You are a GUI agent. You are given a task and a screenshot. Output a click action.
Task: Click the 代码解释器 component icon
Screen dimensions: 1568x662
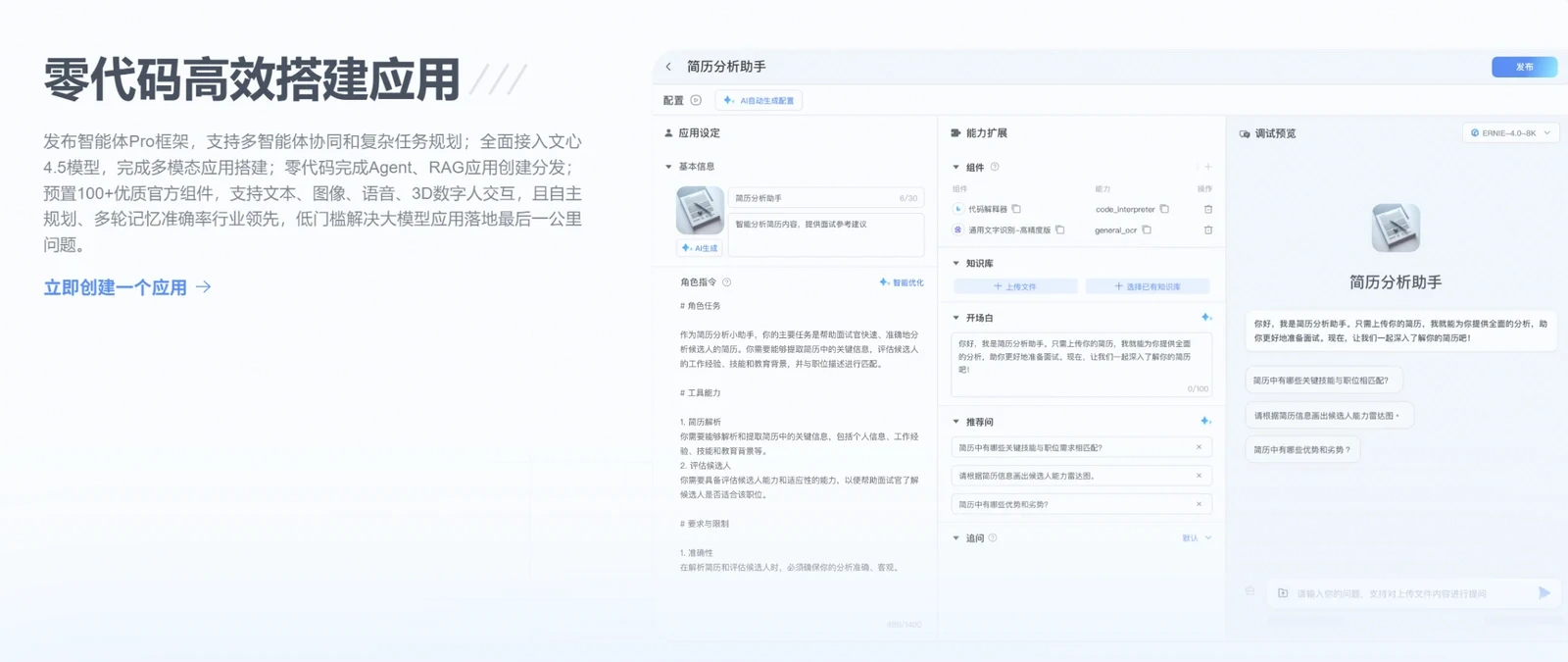[x=958, y=209]
